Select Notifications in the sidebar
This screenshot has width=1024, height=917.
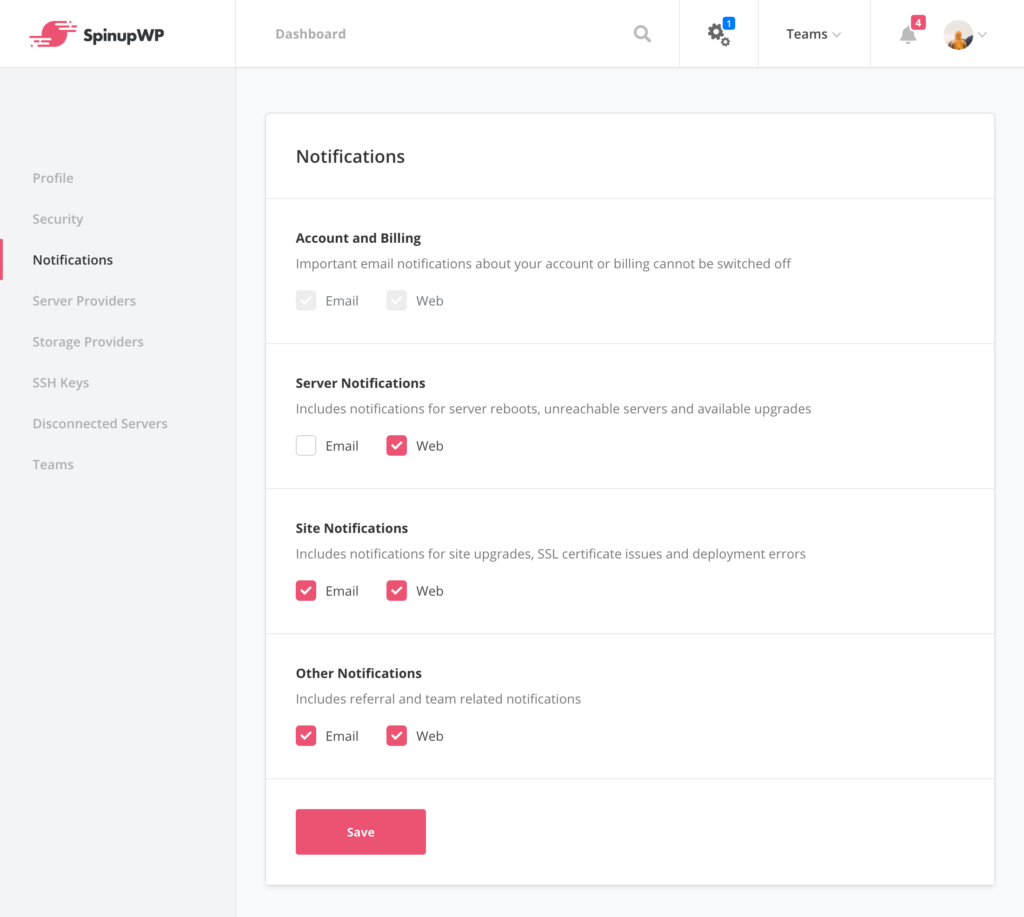pos(72,260)
